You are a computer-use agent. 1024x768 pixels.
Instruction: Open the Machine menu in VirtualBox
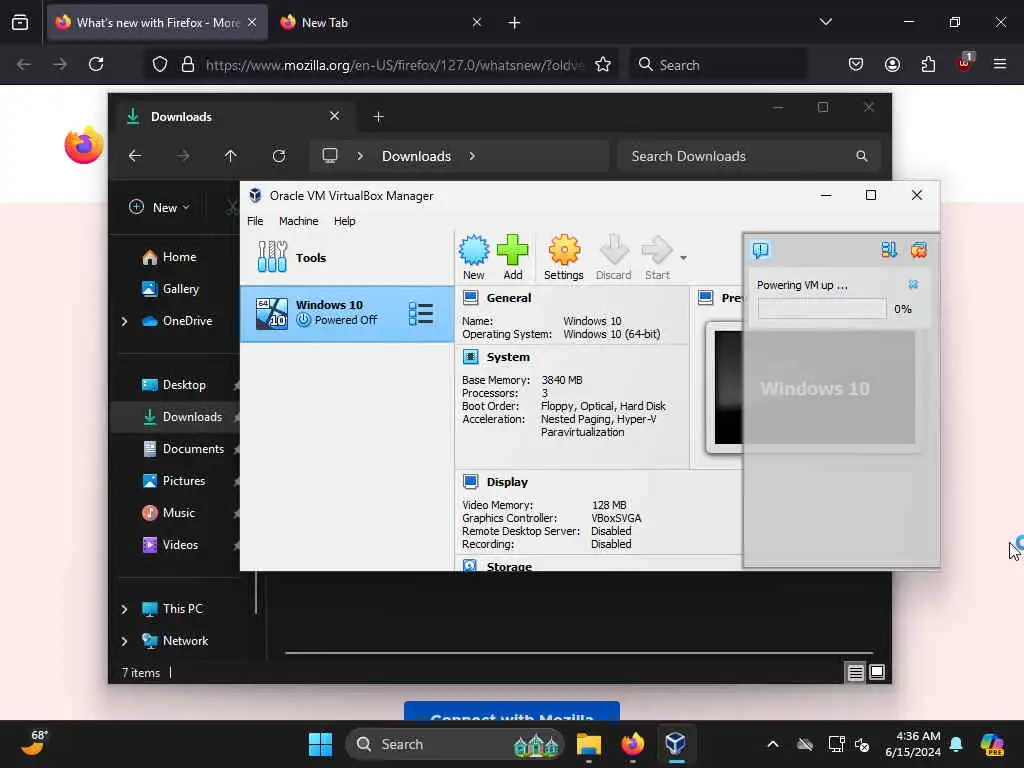[x=298, y=221]
